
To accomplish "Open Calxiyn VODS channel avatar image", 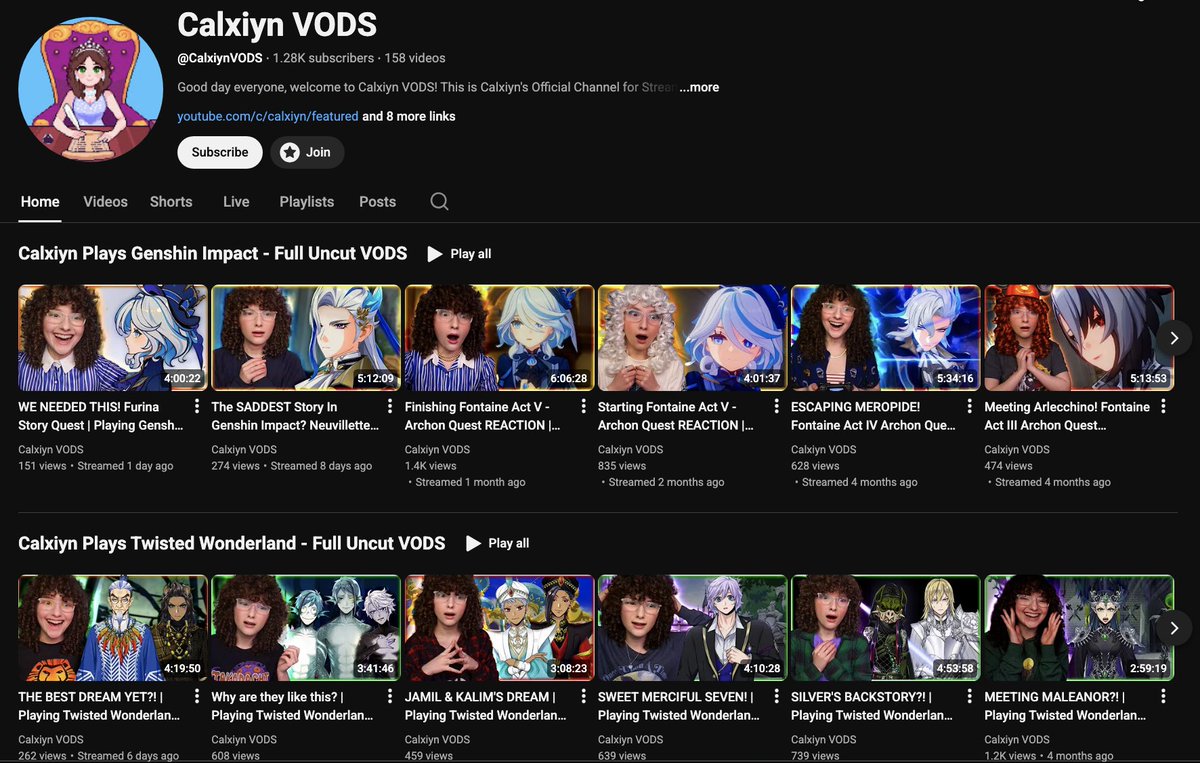I will [91, 88].
